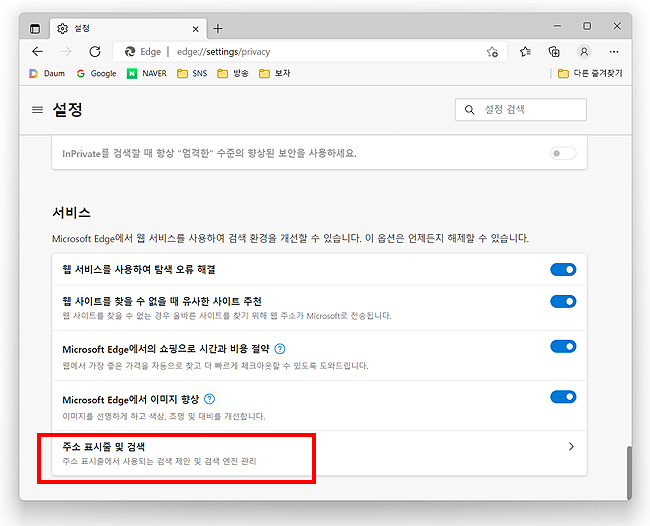Toggle 쇼핑으로 시간과 비용 절약 switch

click(563, 346)
